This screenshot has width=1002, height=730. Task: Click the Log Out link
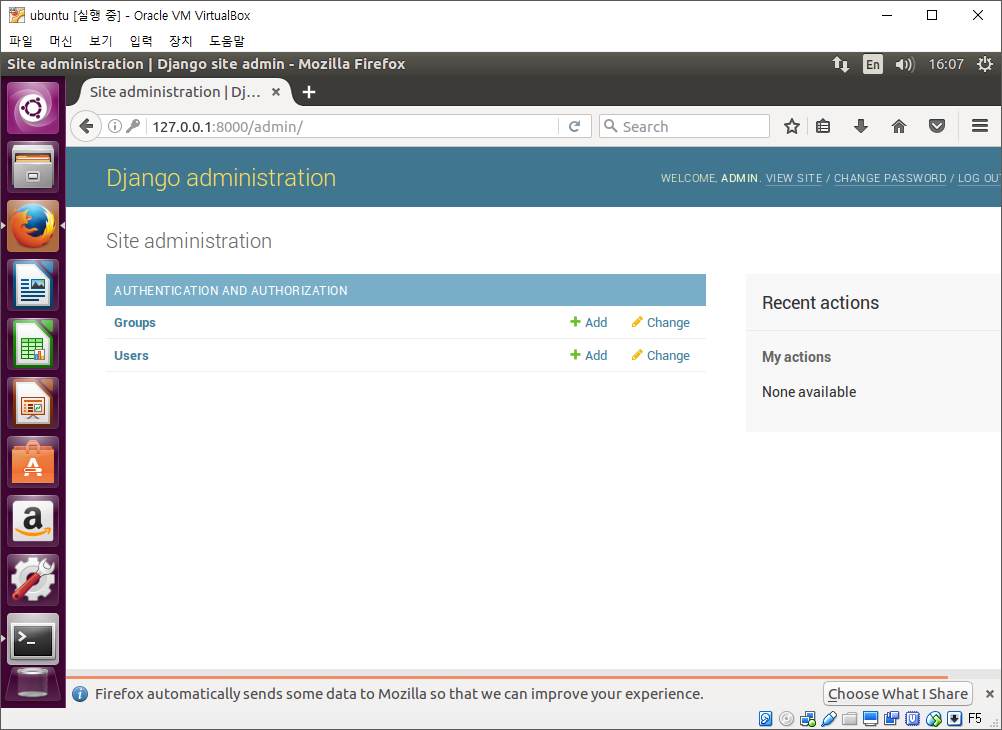pos(979,178)
